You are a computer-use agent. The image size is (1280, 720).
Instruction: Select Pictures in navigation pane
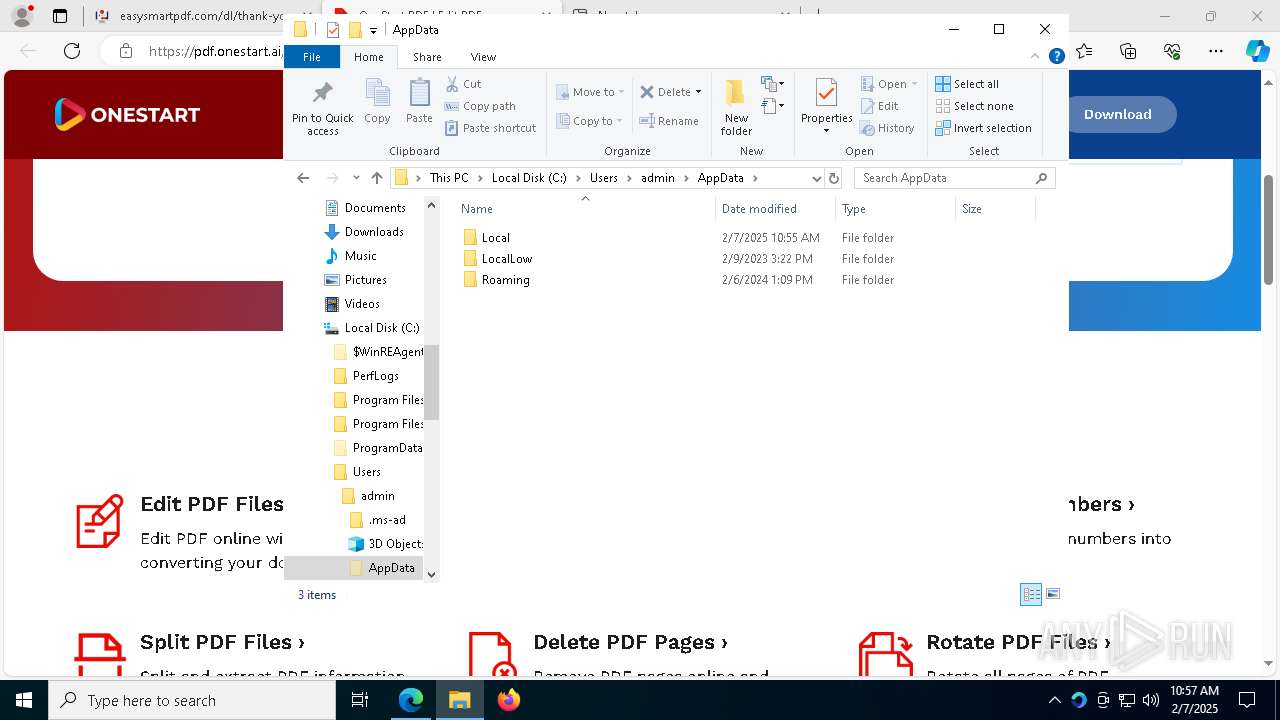tap(356, 280)
